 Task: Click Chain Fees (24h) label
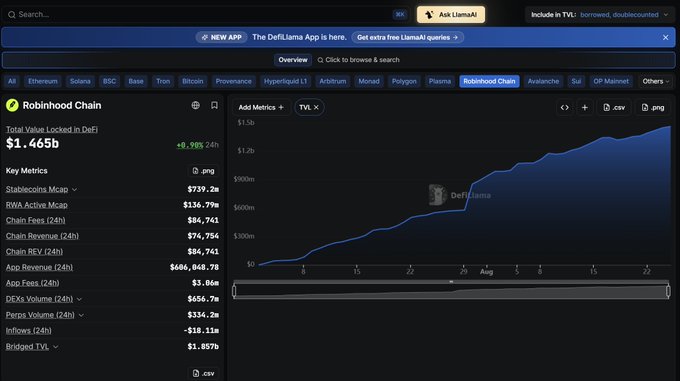click(36, 220)
